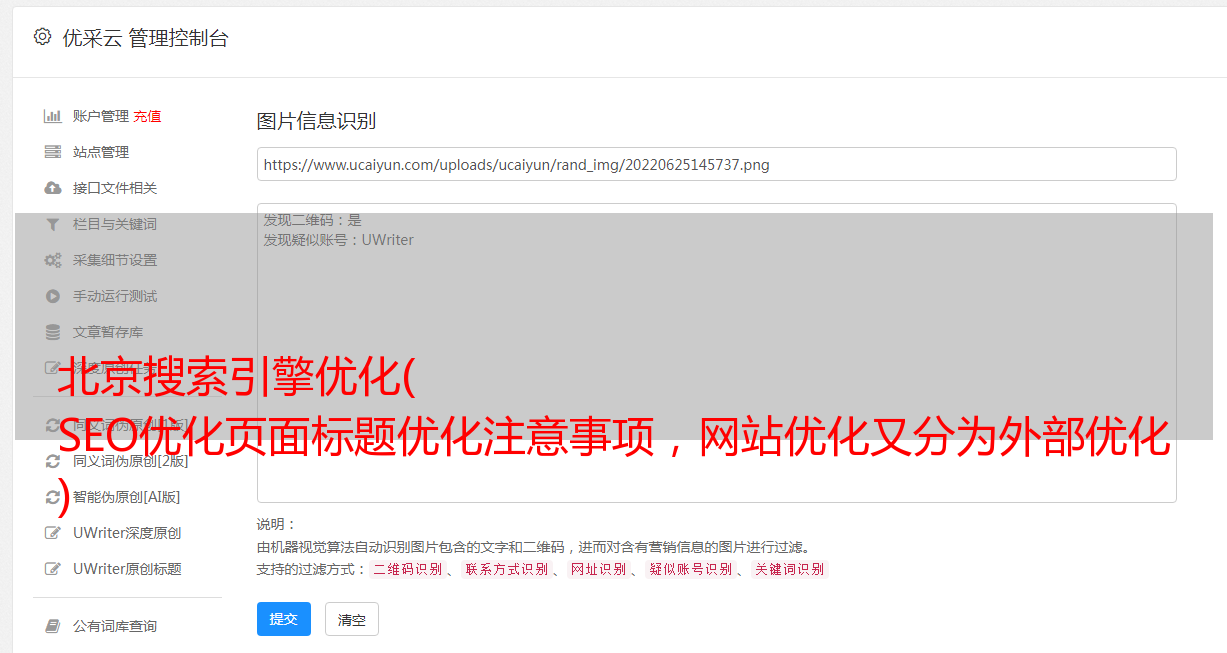Open 公有词库查询 in the sidebar
Viewport: 1227px width, 653px height.
click(x=115, y=626)
